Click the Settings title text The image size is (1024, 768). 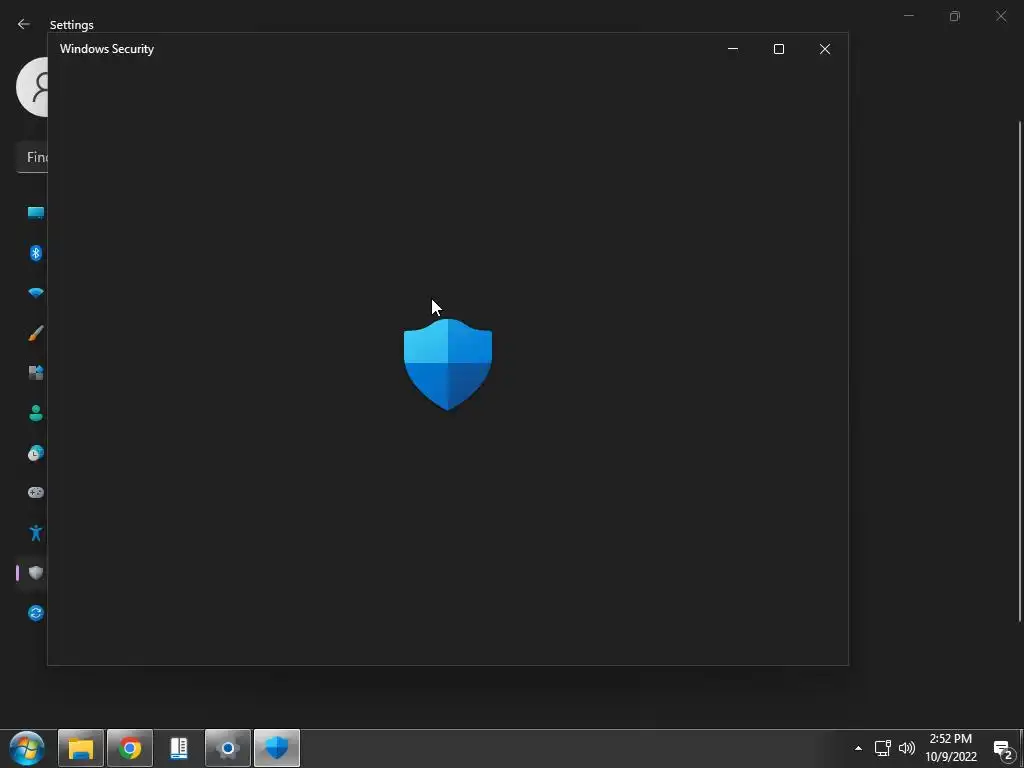pos(72,25)
